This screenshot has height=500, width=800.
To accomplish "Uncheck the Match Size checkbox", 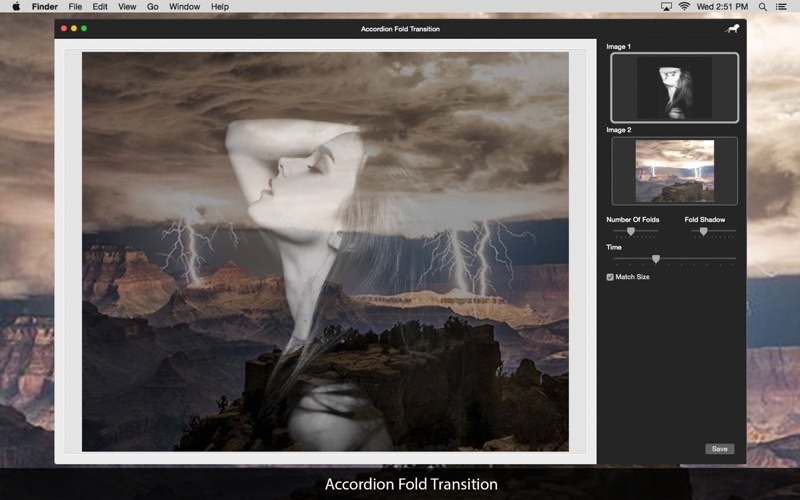I will [610, 277].
